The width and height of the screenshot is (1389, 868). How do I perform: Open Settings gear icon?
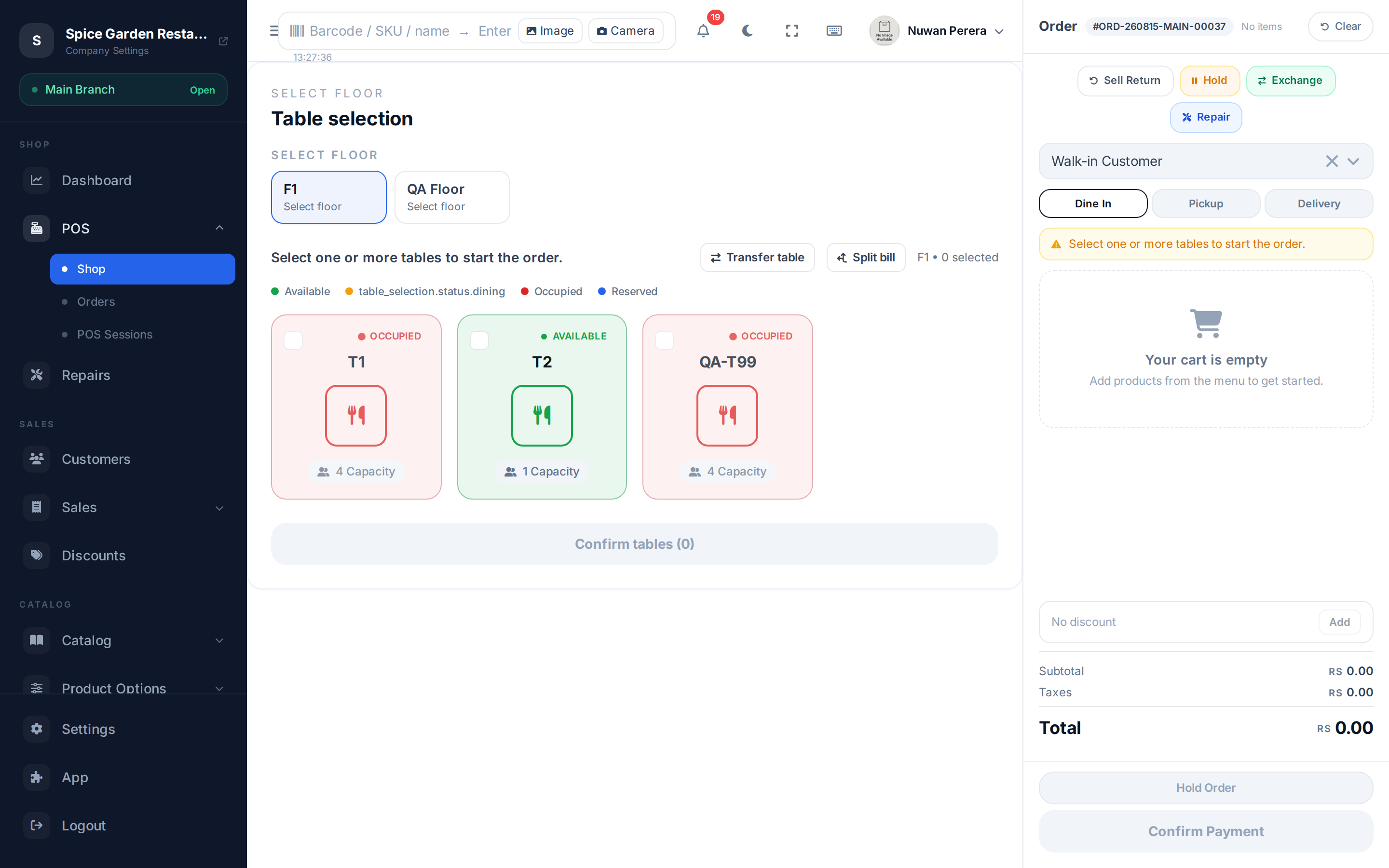click(37, 729)
